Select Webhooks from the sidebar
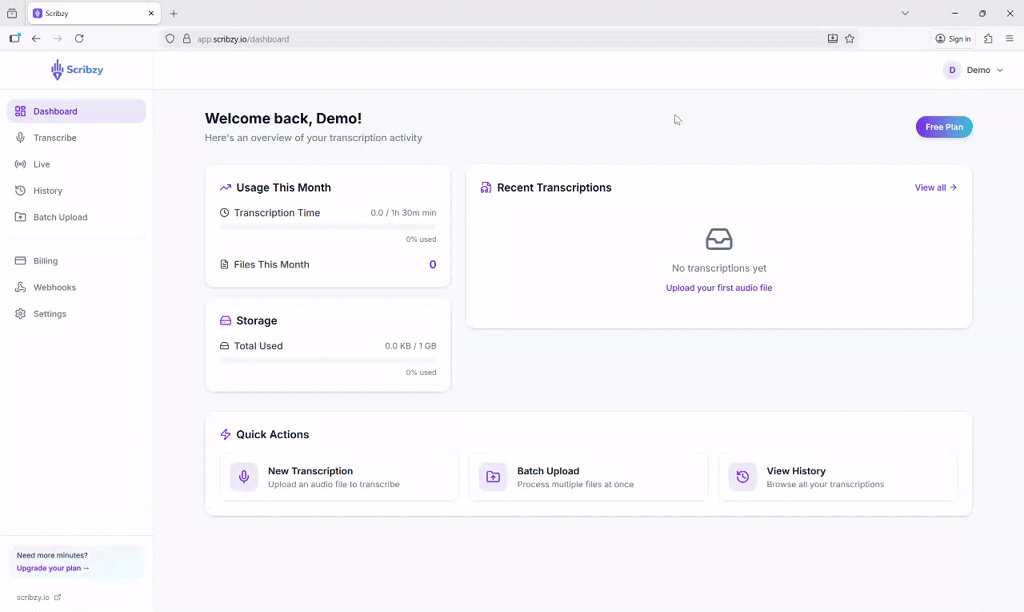 point(54,287)
